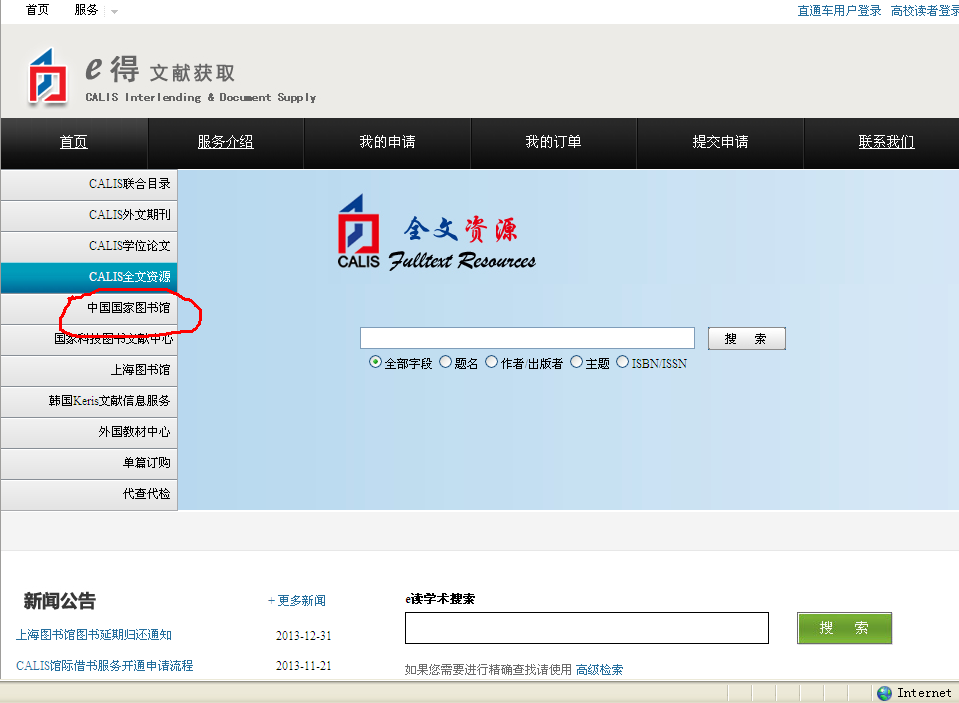
Task: Click the e得 文献获取 header title
Action: 160,70
